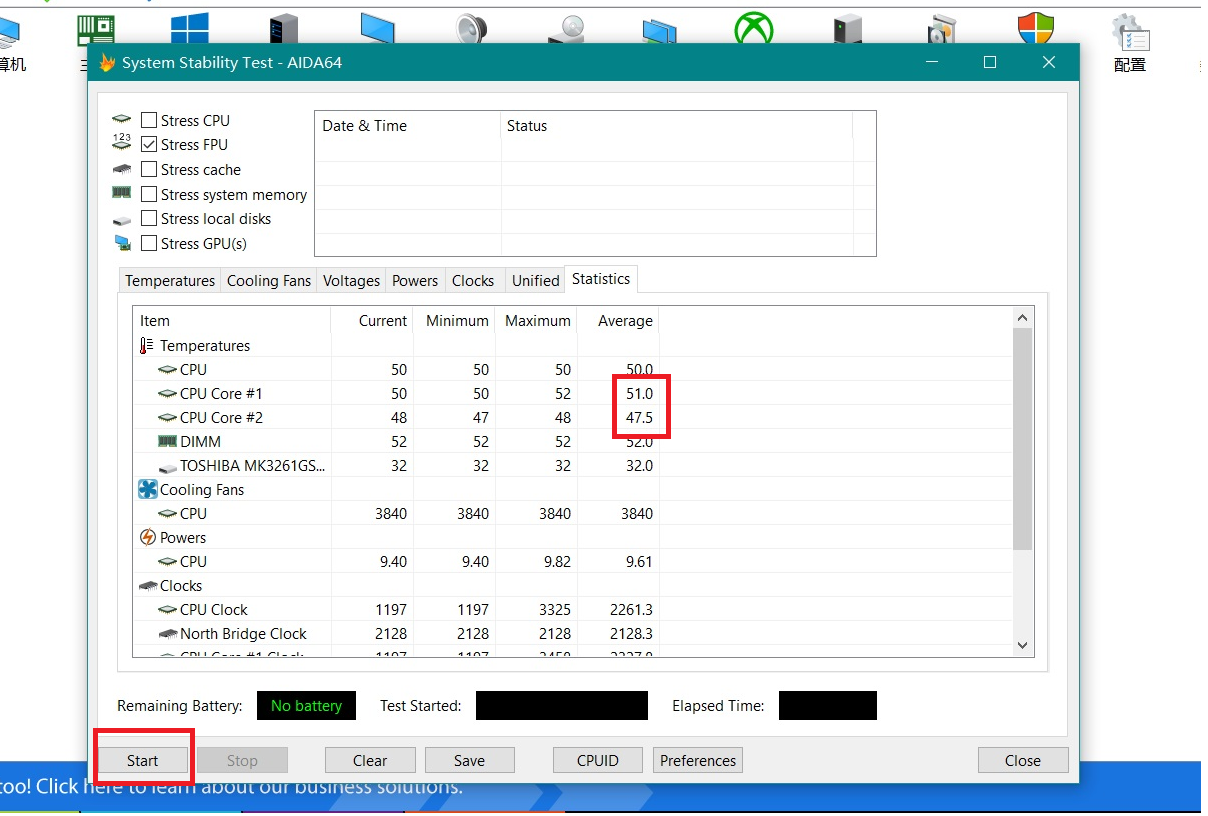Click the DIMM memory module icon
Screen dimensions: 1208x816
[167, 442]
